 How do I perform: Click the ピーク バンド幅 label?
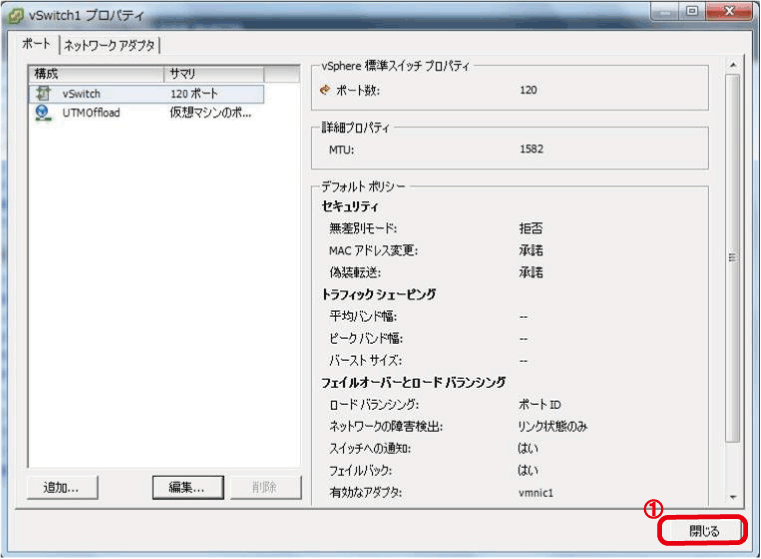click(366, 338)
